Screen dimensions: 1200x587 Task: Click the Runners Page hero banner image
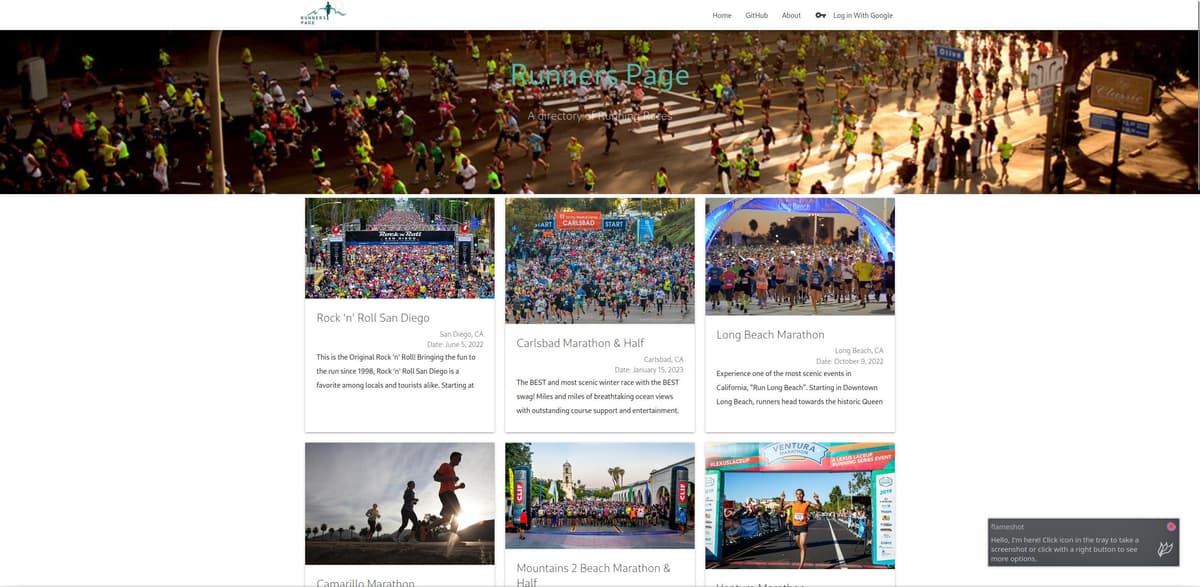point(600,110)
